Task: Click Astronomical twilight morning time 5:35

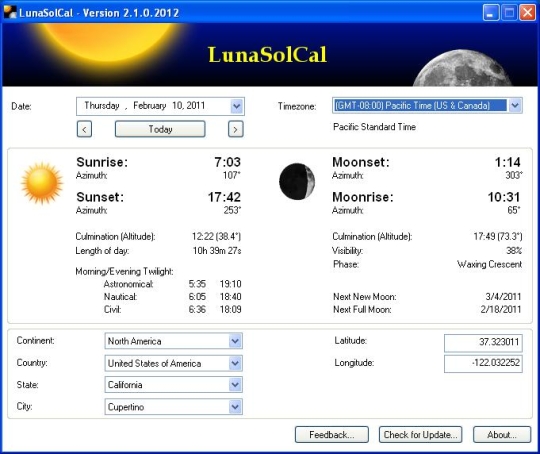Action: pos(197,284)
